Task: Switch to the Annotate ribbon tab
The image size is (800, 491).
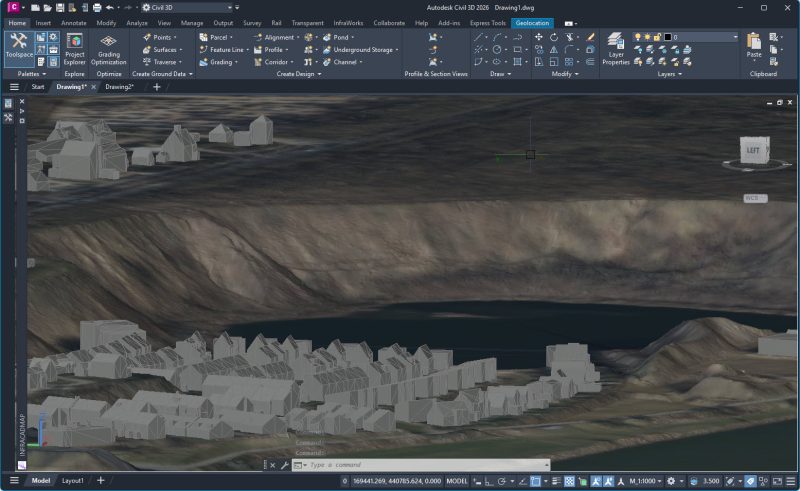Action: (x=74, y=22)
